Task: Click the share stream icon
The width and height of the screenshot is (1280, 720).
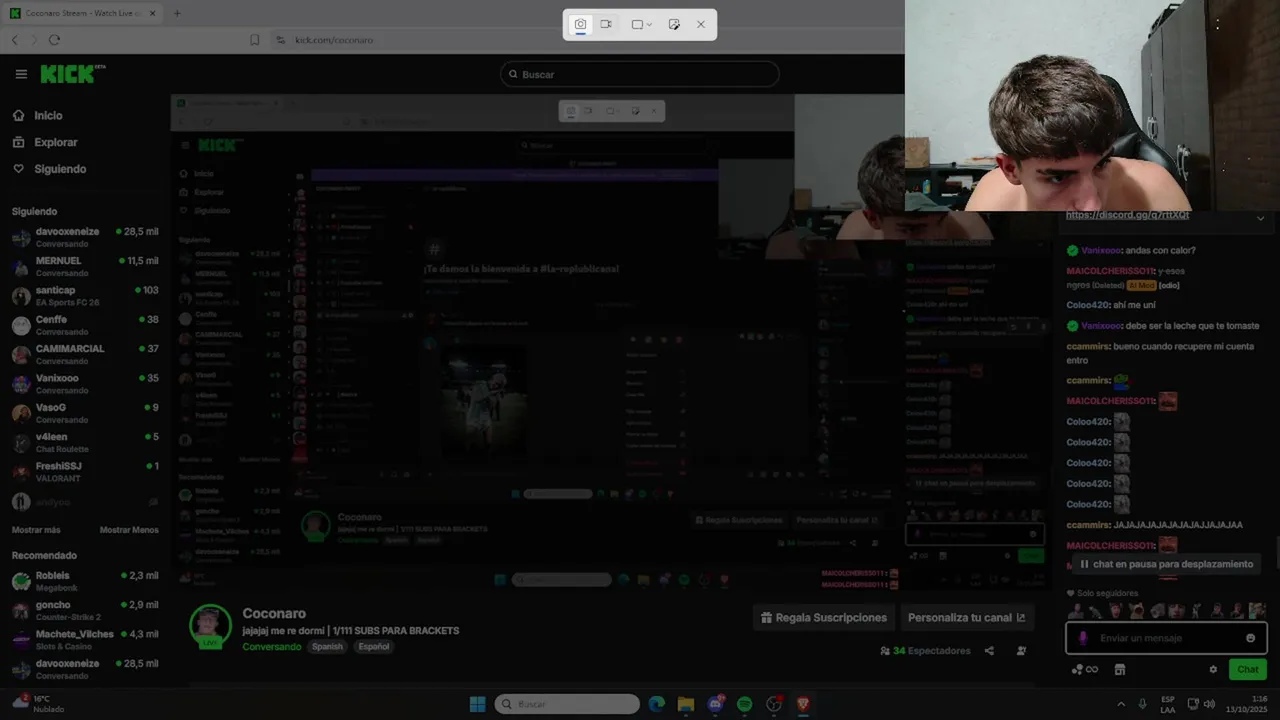Action: [x=989, y=651]
